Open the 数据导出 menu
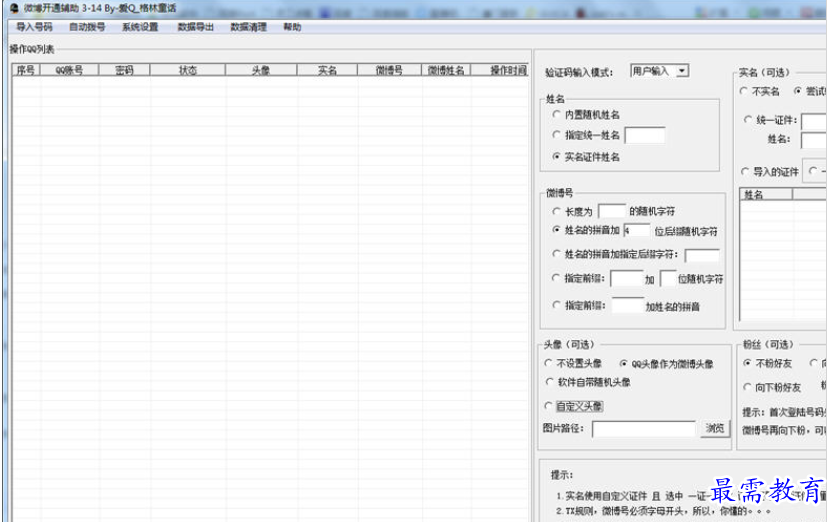 pyautogui.click(x=195, y=27)
